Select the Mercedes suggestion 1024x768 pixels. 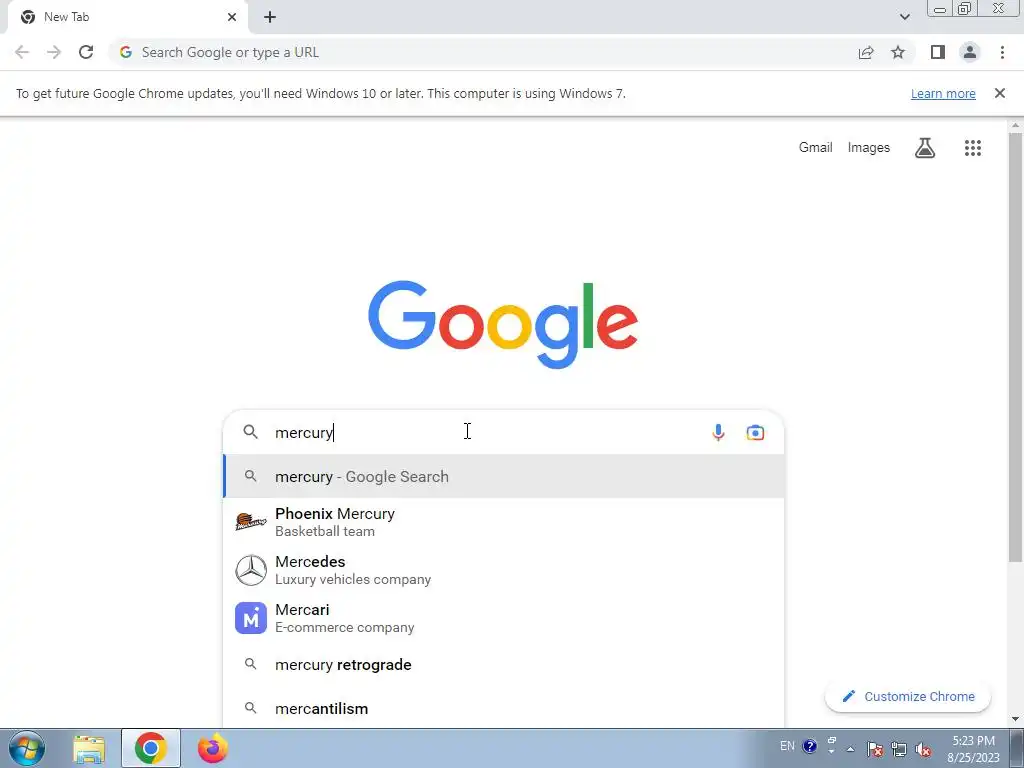504,570
